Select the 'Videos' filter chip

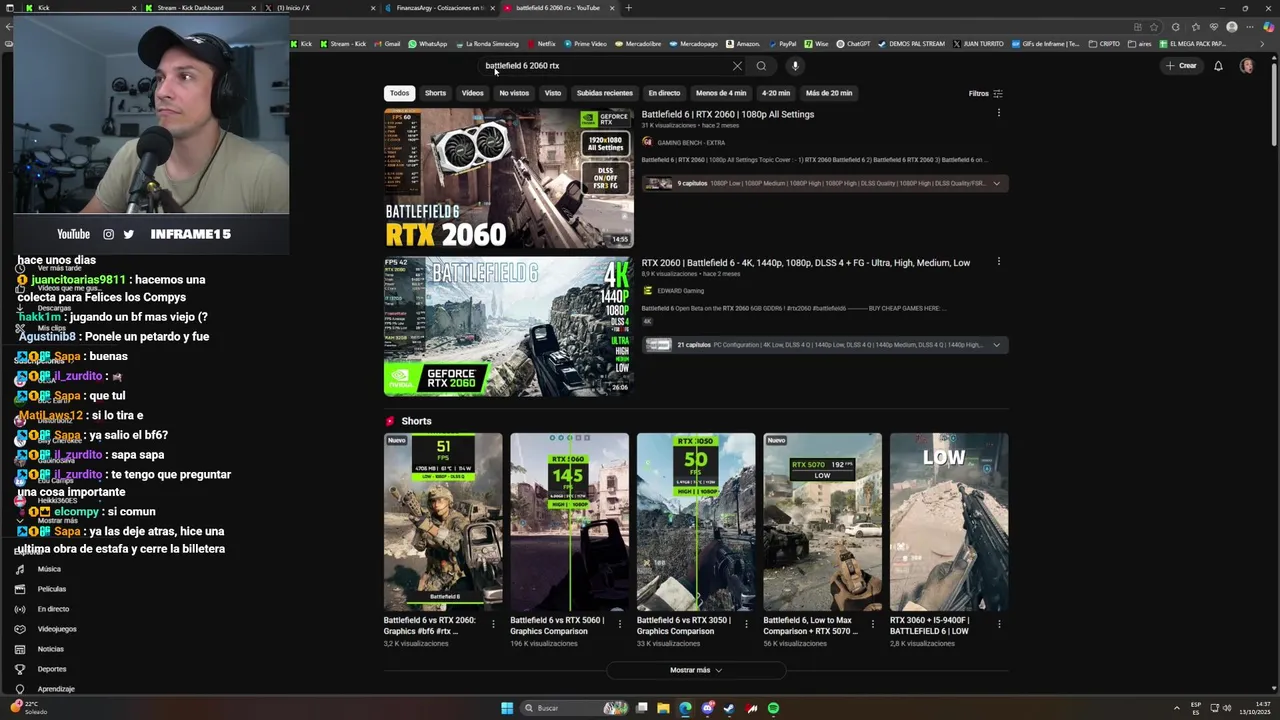tap(472, 93)
